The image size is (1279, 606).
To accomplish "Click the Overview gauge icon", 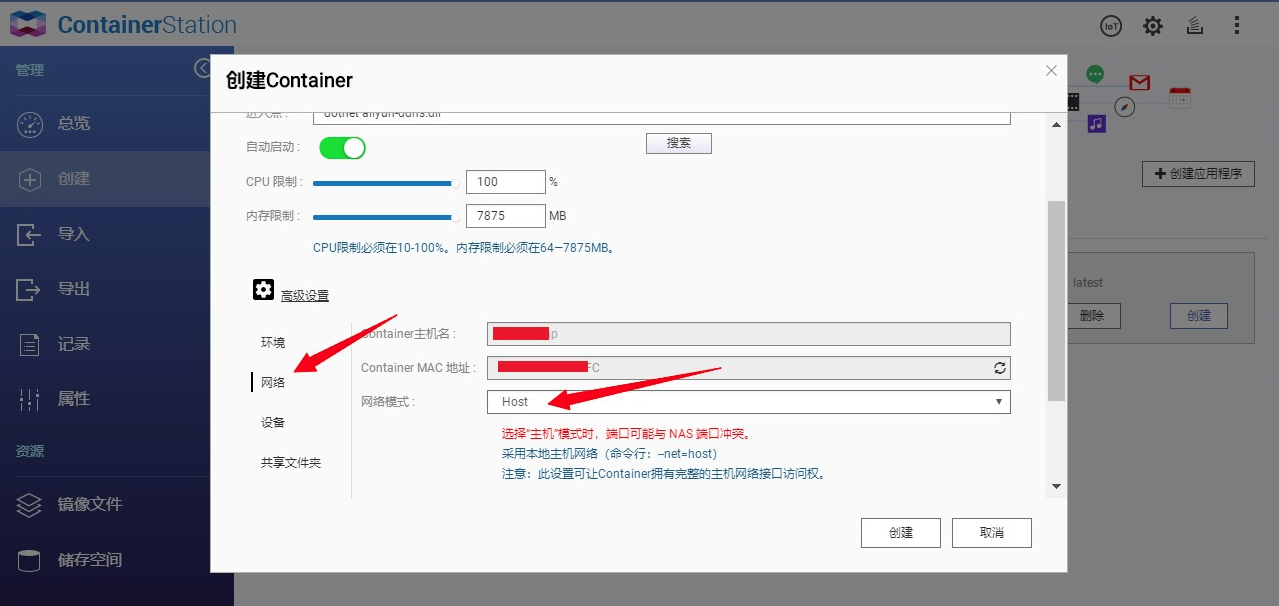I will pyautogui.click(x=30, y=124).
